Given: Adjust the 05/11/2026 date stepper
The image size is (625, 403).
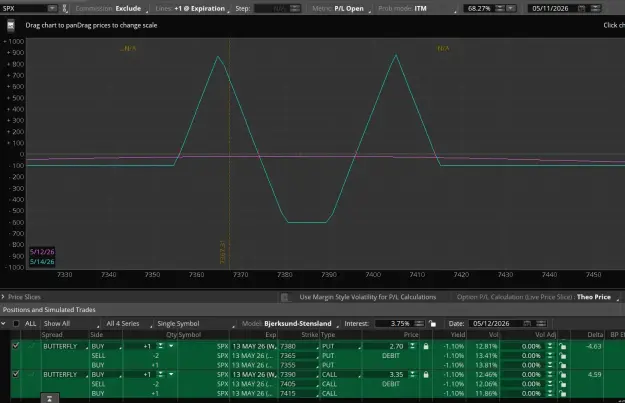Looking at the screenshot, I should 595,8.
